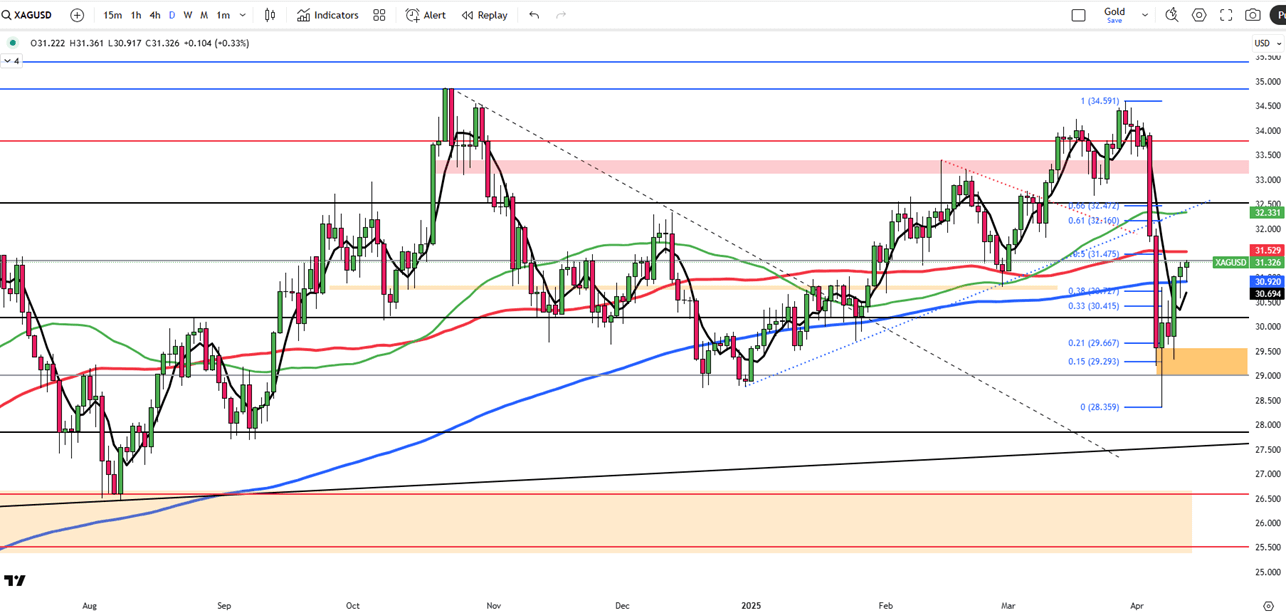The height and width of the screenshot is (613, 1286).
Task: Save the Gold chart layout
Action: pos(1114,15)
